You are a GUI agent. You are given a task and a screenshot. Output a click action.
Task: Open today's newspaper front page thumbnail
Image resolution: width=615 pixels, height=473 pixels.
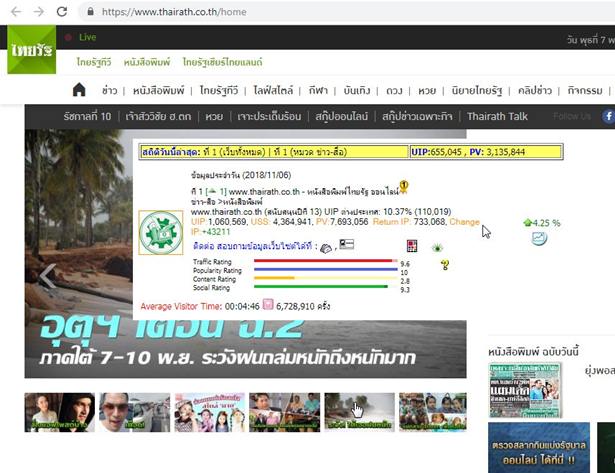pyautogui.click(x=525, y=390)
